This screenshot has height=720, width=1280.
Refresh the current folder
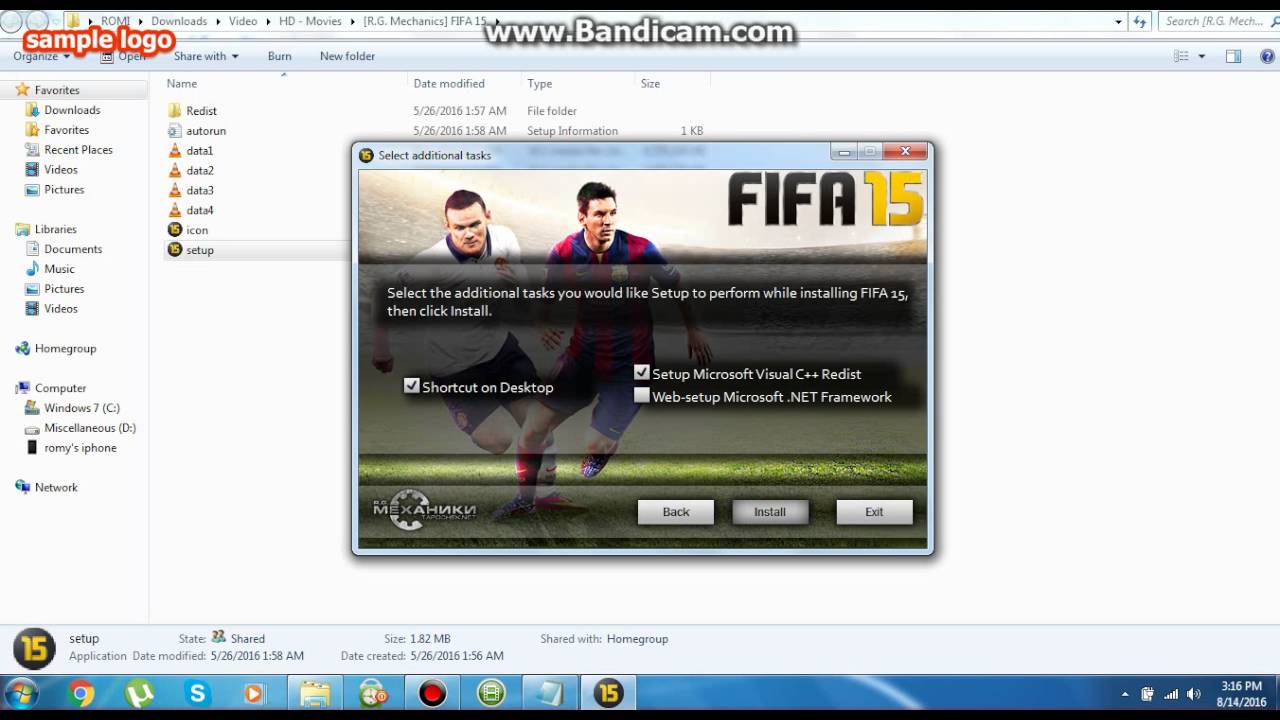coord(1141,21)
